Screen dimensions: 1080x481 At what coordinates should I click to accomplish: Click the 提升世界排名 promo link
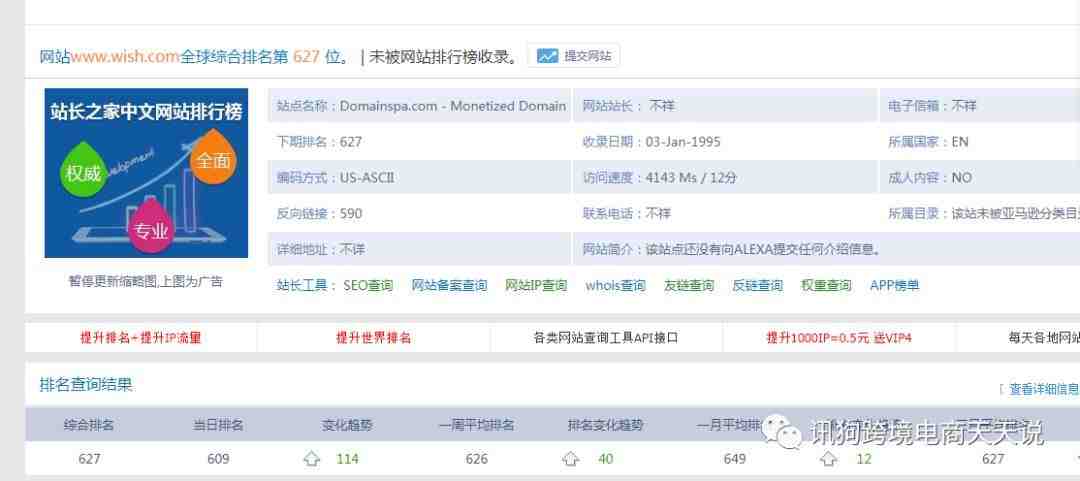pyautogui.click(x=373, y=338)
